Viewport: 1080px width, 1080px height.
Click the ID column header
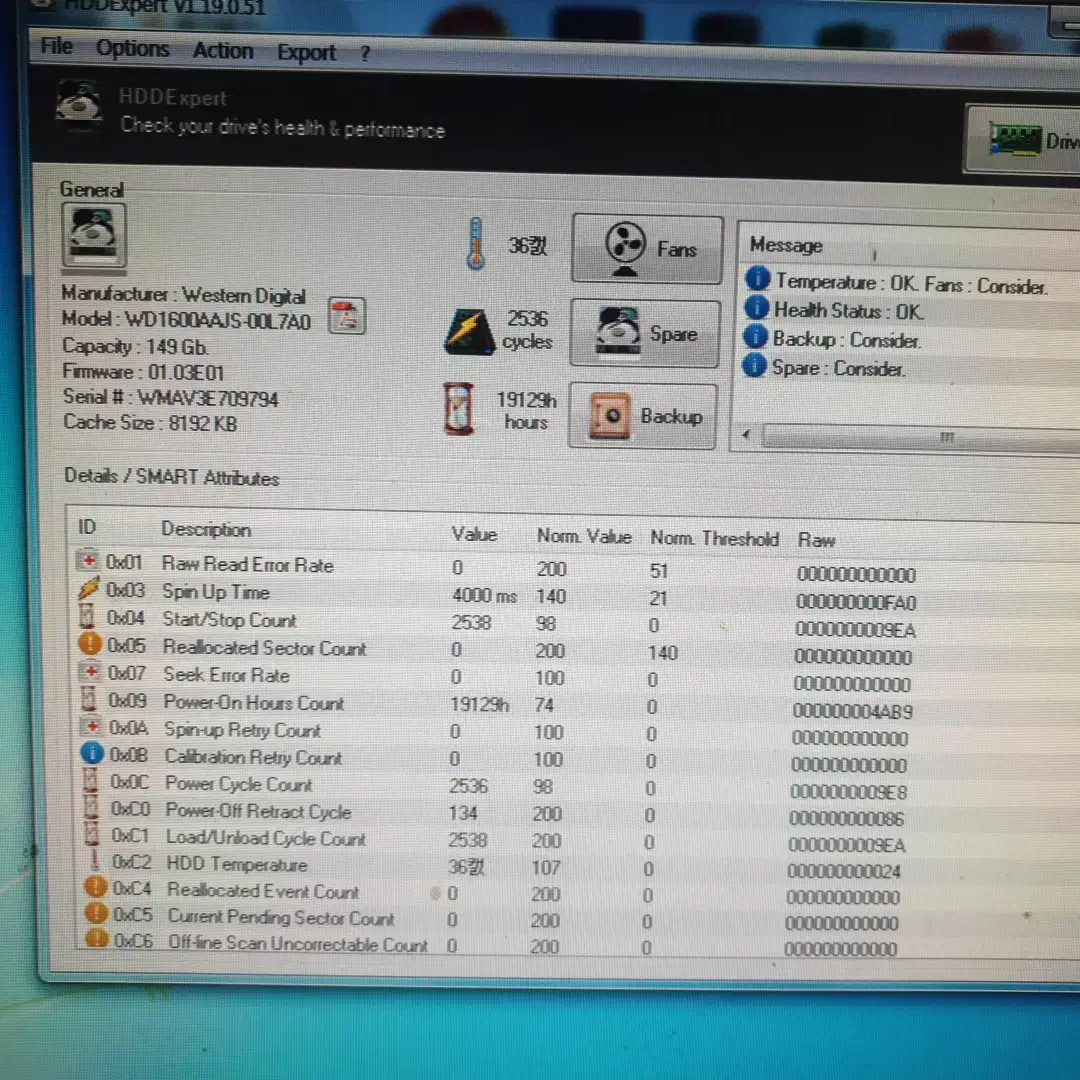coord(87,527)
